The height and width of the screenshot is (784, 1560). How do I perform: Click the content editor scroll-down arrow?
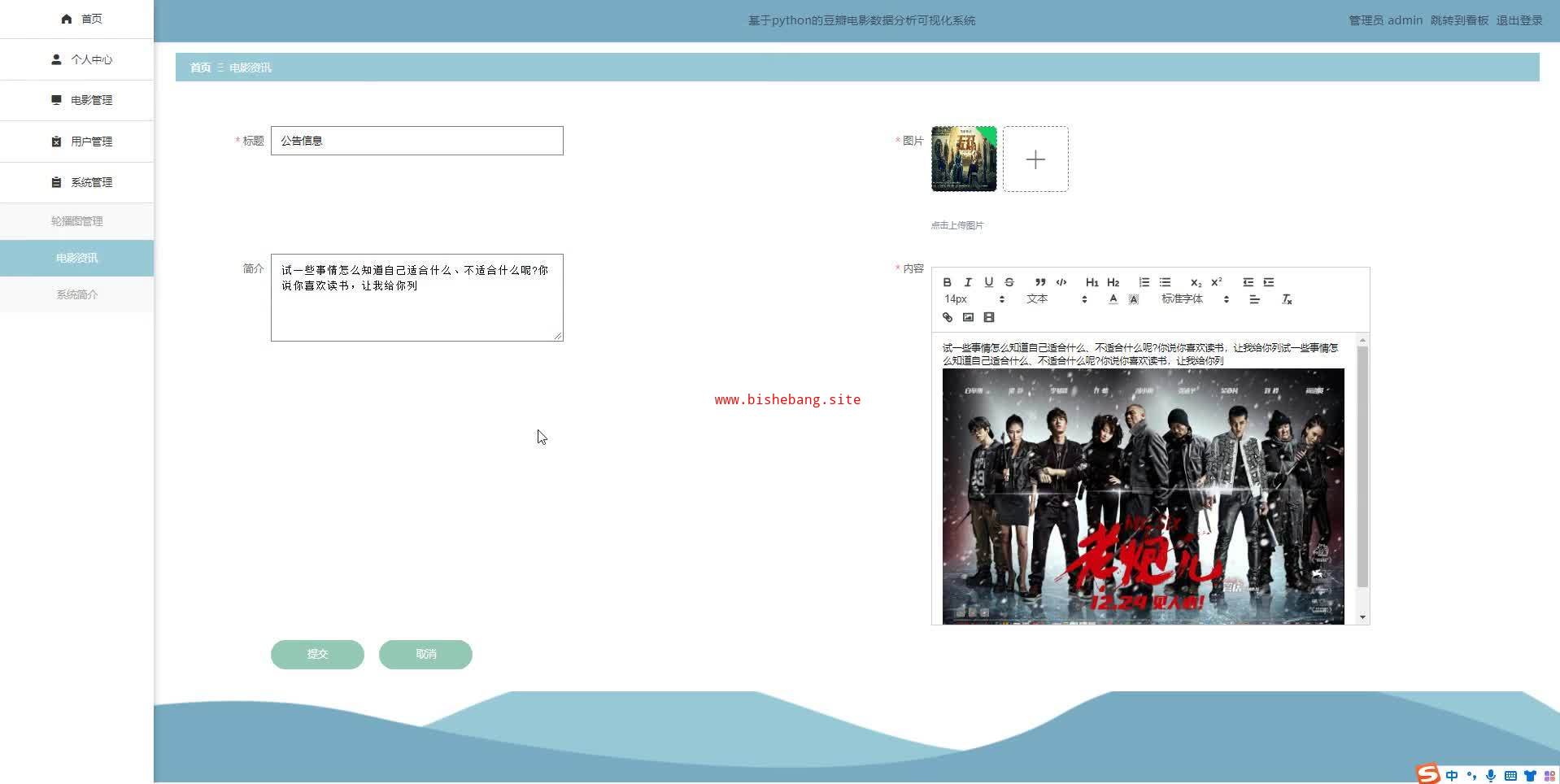[1362, 617]
